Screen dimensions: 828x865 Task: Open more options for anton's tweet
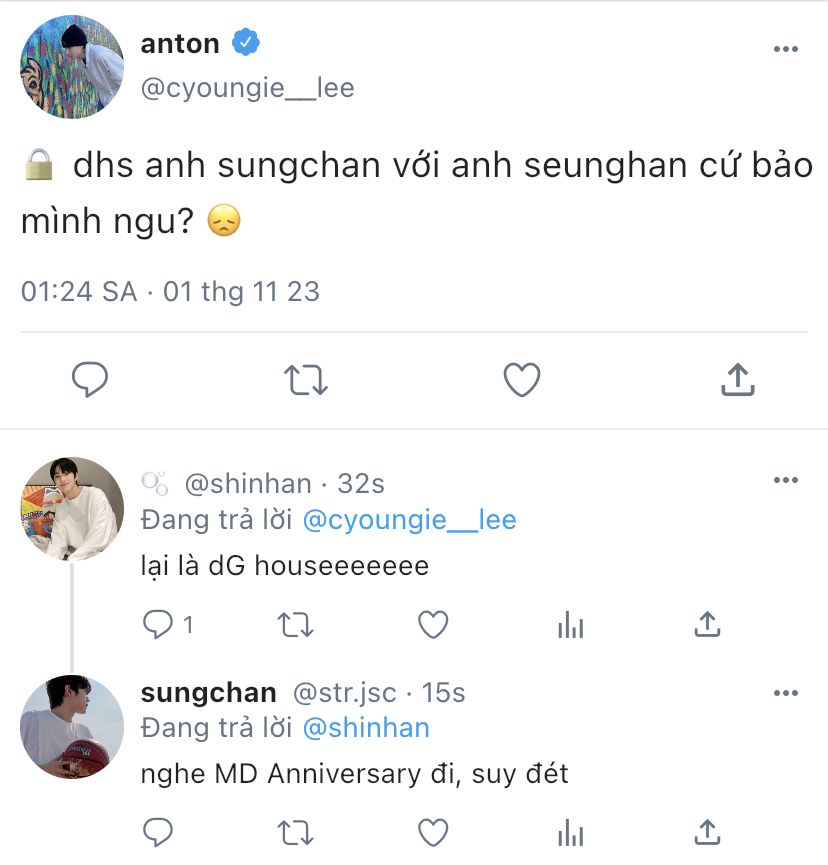tap(786, 49)
